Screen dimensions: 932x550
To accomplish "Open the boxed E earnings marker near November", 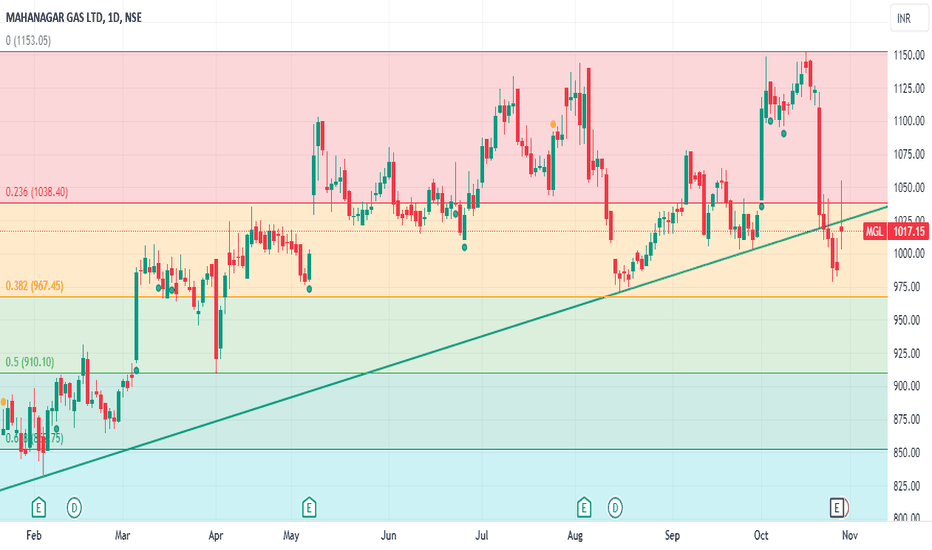I will 837,508.
